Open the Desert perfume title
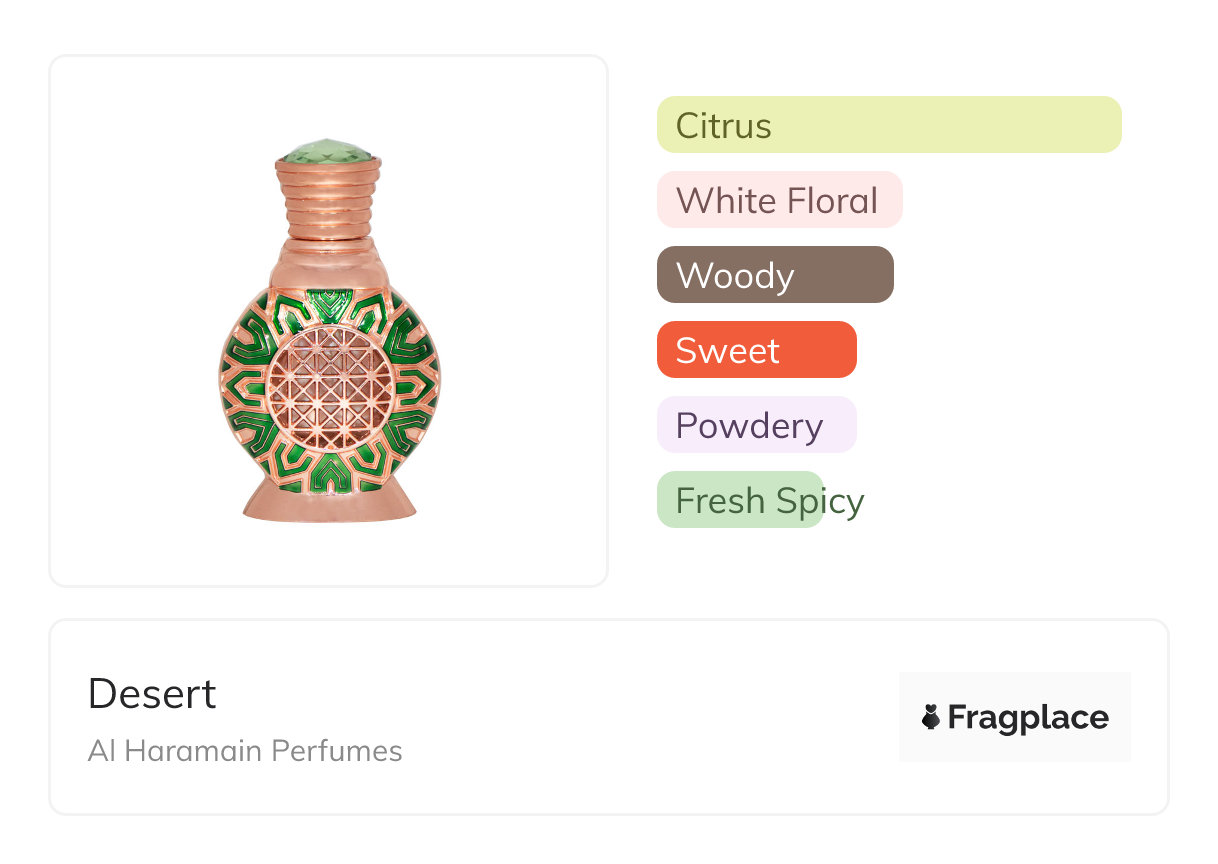The image size is (1218, 864). click(x=152, y=694)
